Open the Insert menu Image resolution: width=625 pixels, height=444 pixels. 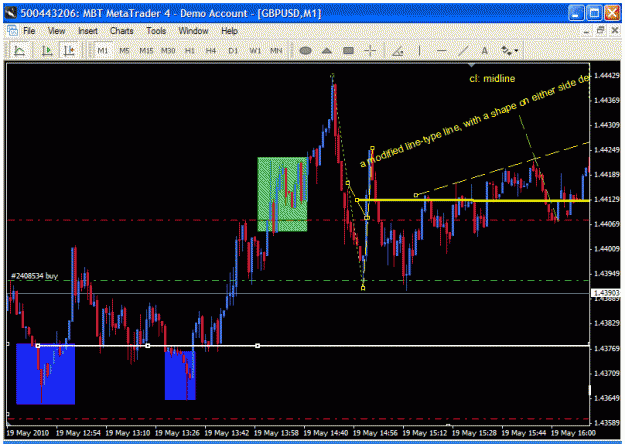click(x=88, y=31)
